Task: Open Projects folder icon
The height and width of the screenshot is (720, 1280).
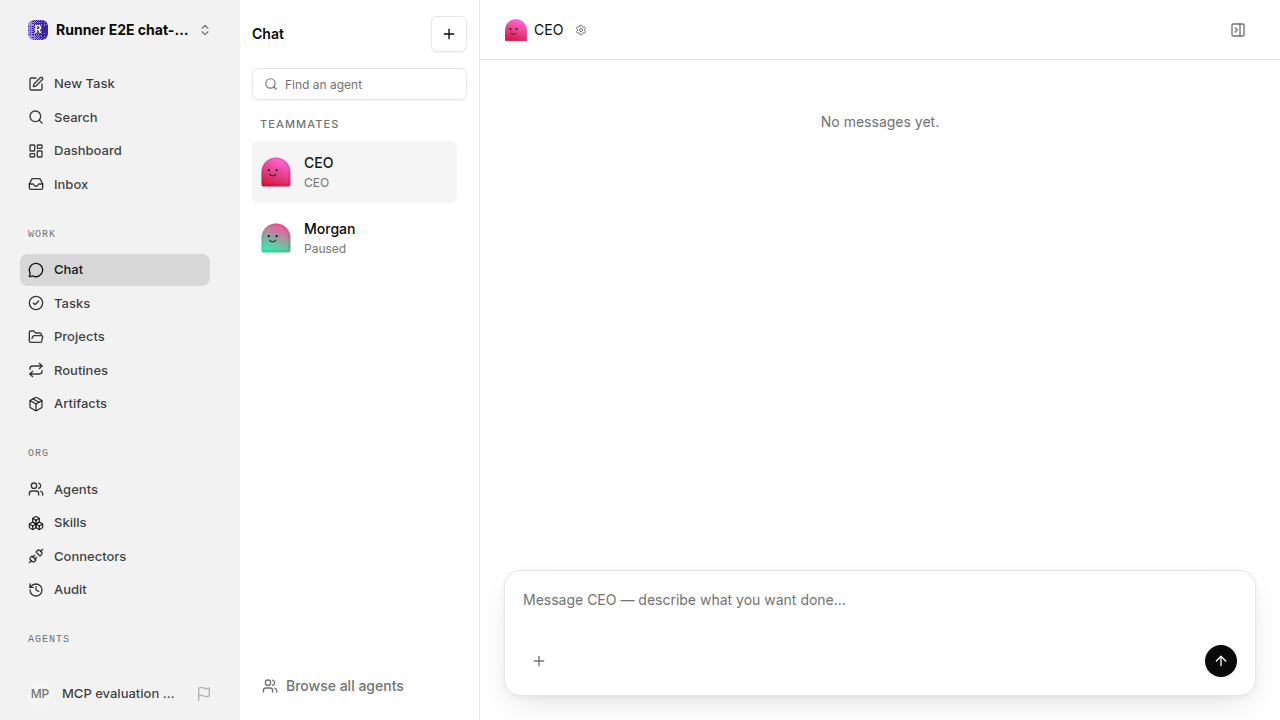Action: (36, 337)
